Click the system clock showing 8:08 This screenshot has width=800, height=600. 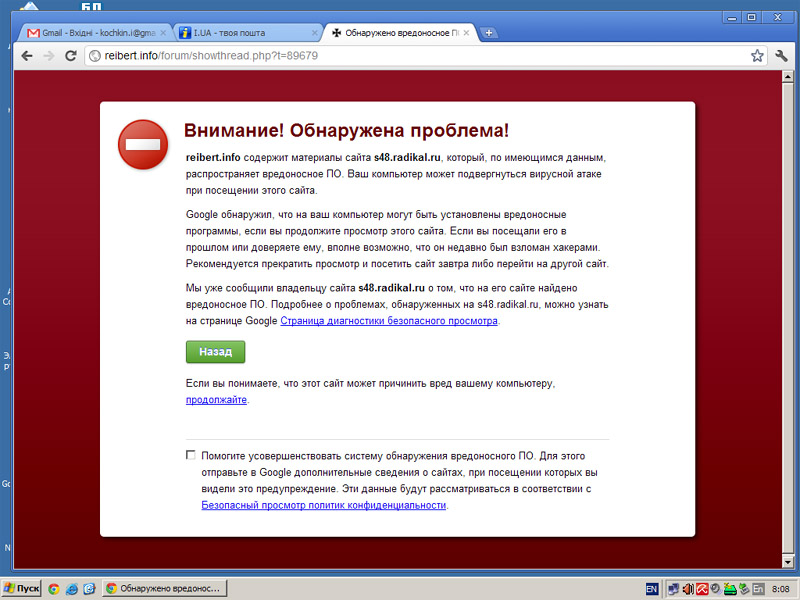[x=781, y=589]
